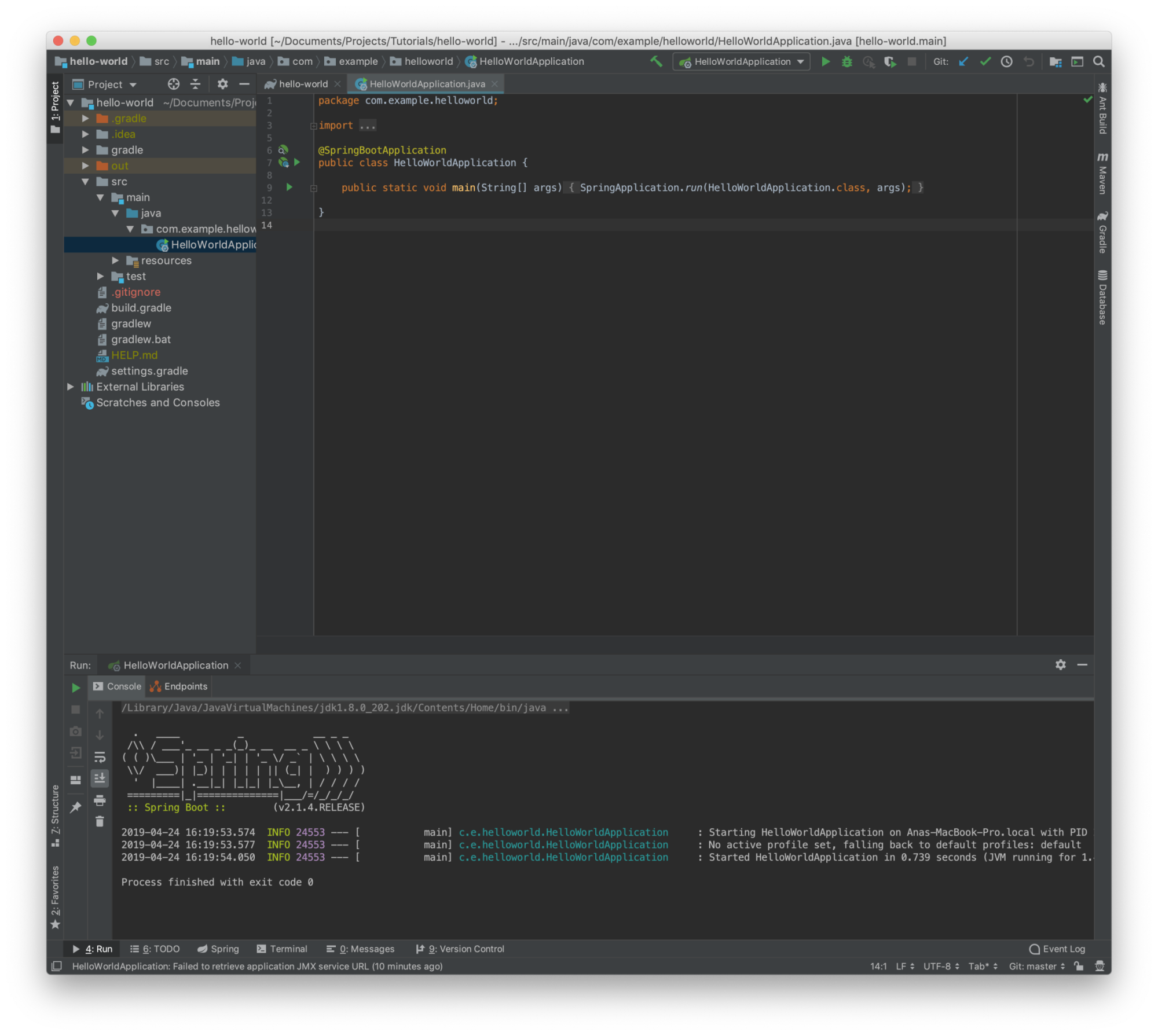
Task: Open Project panel settings gear
Action: 222,84
